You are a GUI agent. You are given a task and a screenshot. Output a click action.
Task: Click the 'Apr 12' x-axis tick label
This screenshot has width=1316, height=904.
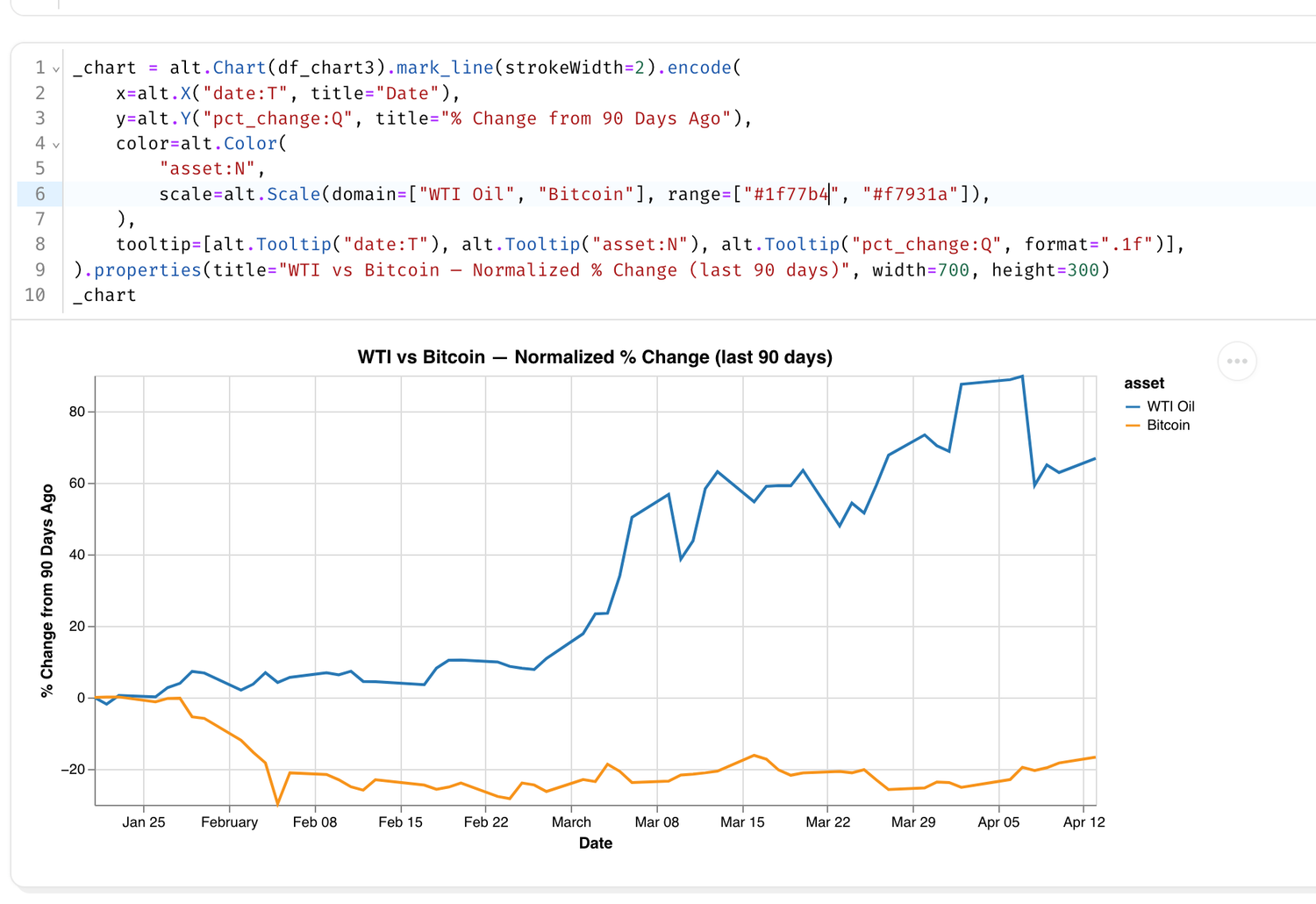pos(1084,822)
